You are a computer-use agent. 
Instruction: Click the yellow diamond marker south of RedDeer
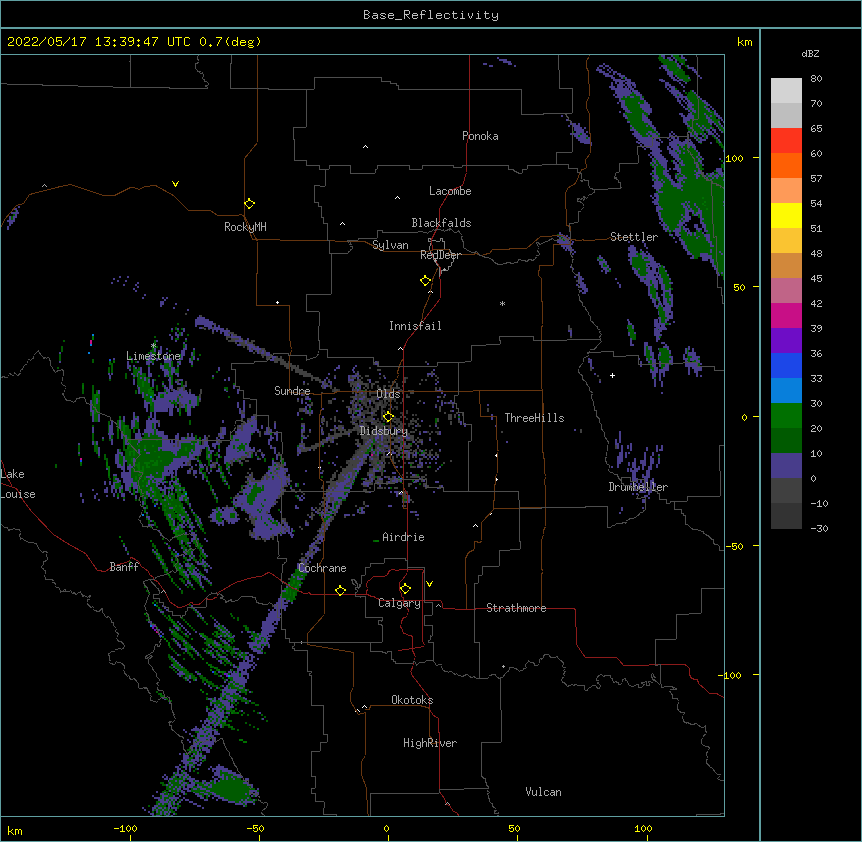(425, 280)
